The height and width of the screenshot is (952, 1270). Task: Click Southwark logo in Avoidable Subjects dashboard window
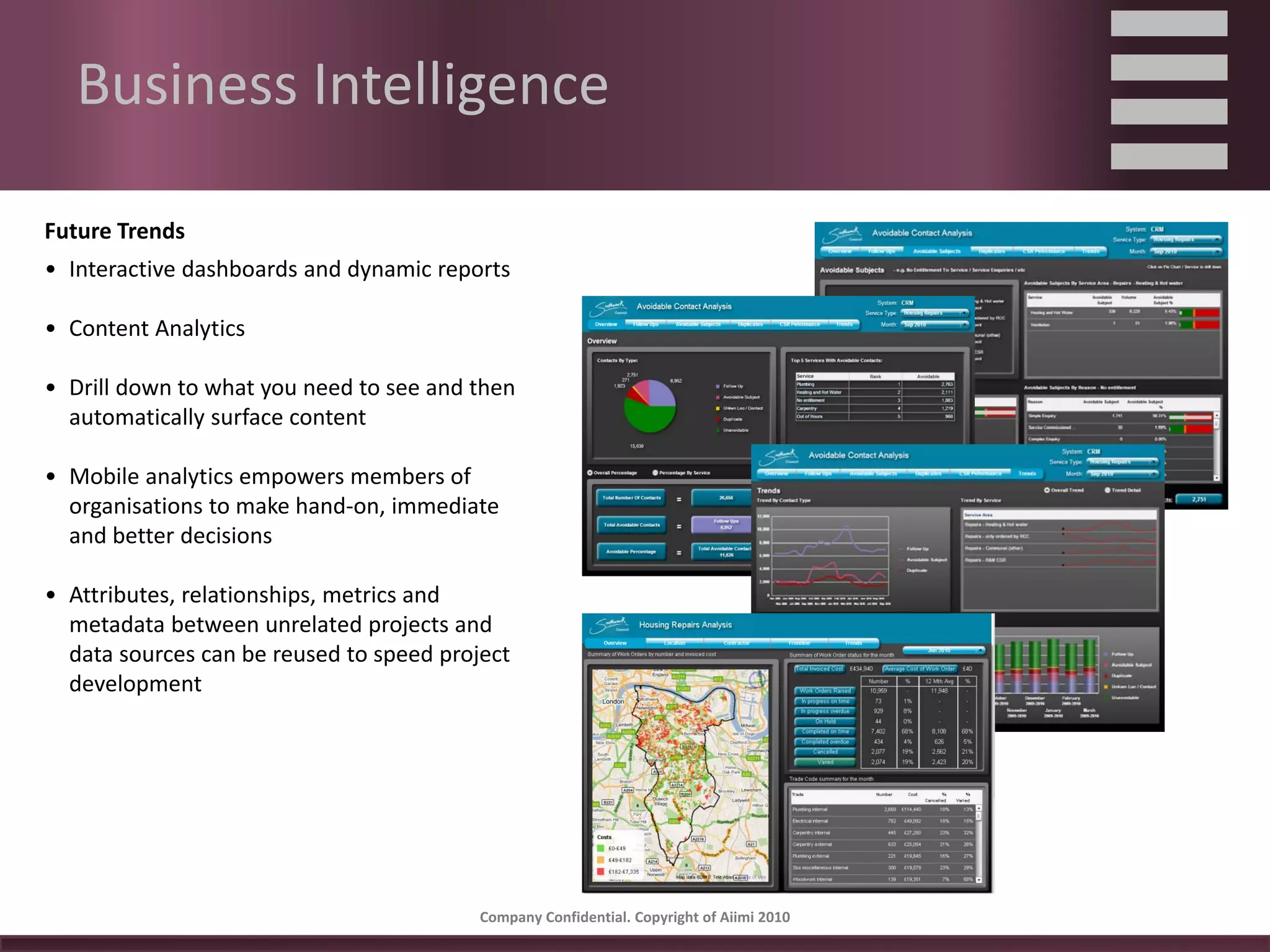pyautogui.click(x=842, y=234)
